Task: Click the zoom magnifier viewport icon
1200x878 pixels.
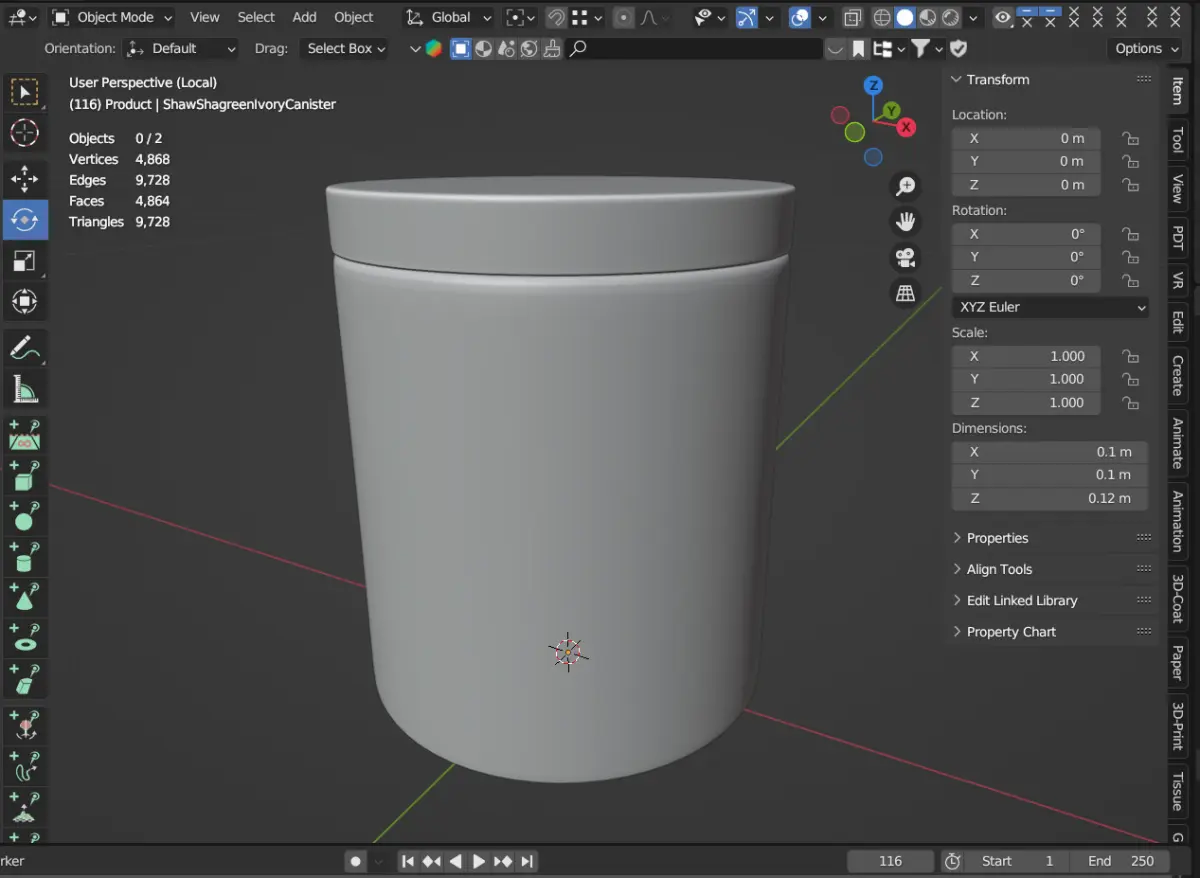Action: (905, 186)
